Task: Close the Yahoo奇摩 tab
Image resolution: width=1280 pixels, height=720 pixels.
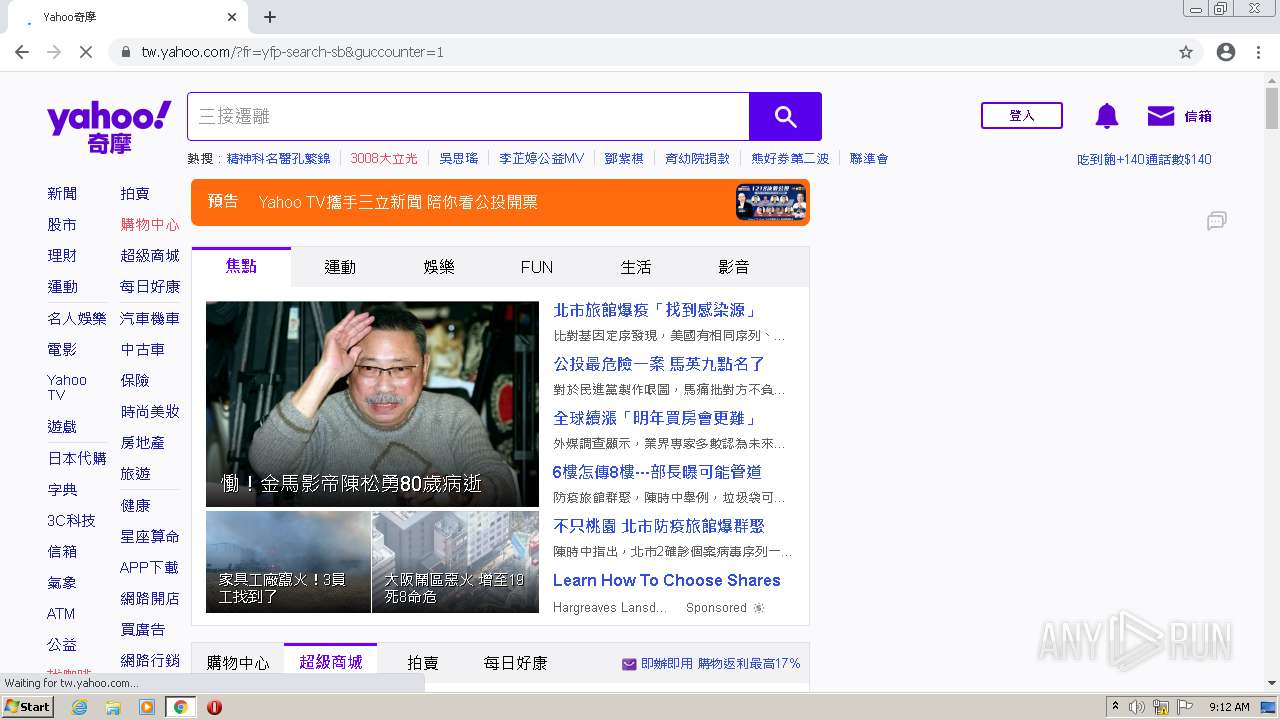Action: point(232,17)
